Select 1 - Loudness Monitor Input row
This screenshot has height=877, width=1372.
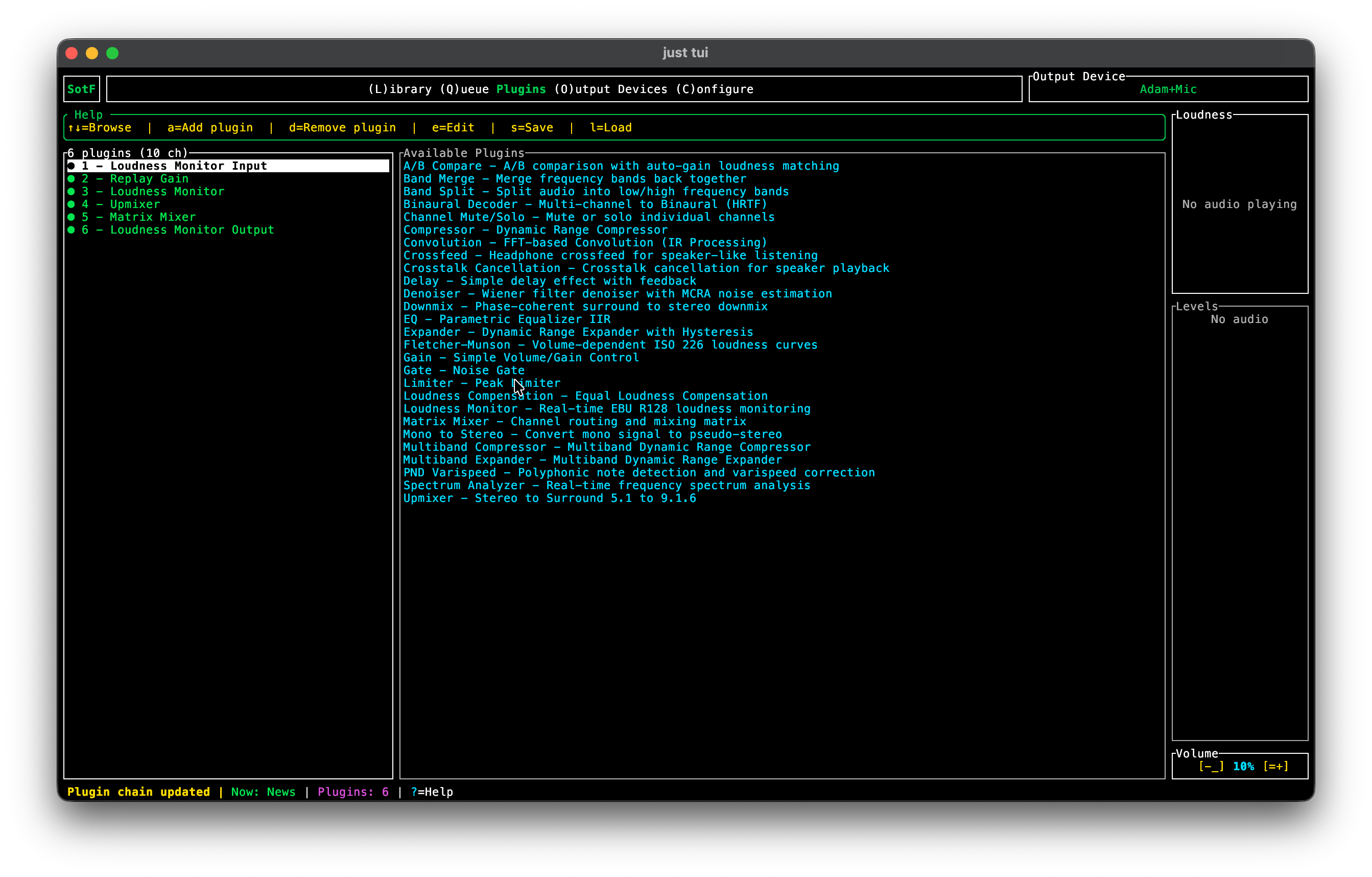[228, 166]
